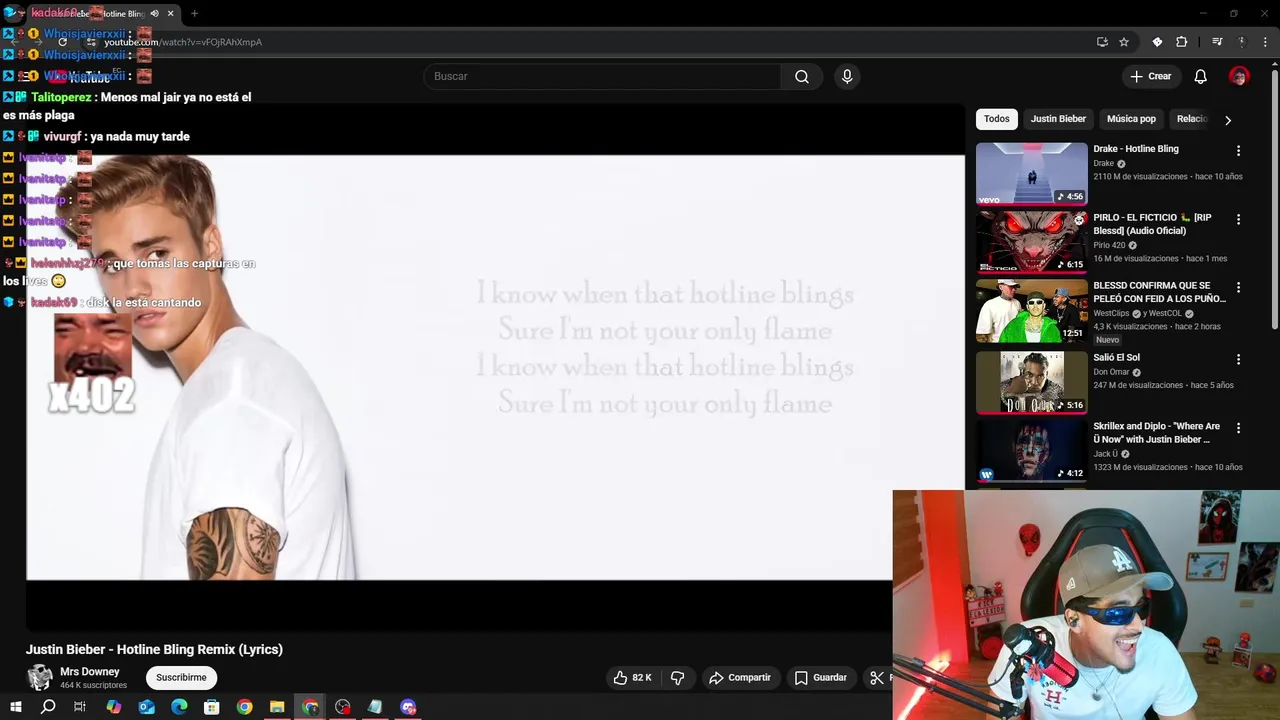This screenshot has height=720, width=1280.
Task: Open options for BLESSD CONFIRMA video
Action: 1238,287
